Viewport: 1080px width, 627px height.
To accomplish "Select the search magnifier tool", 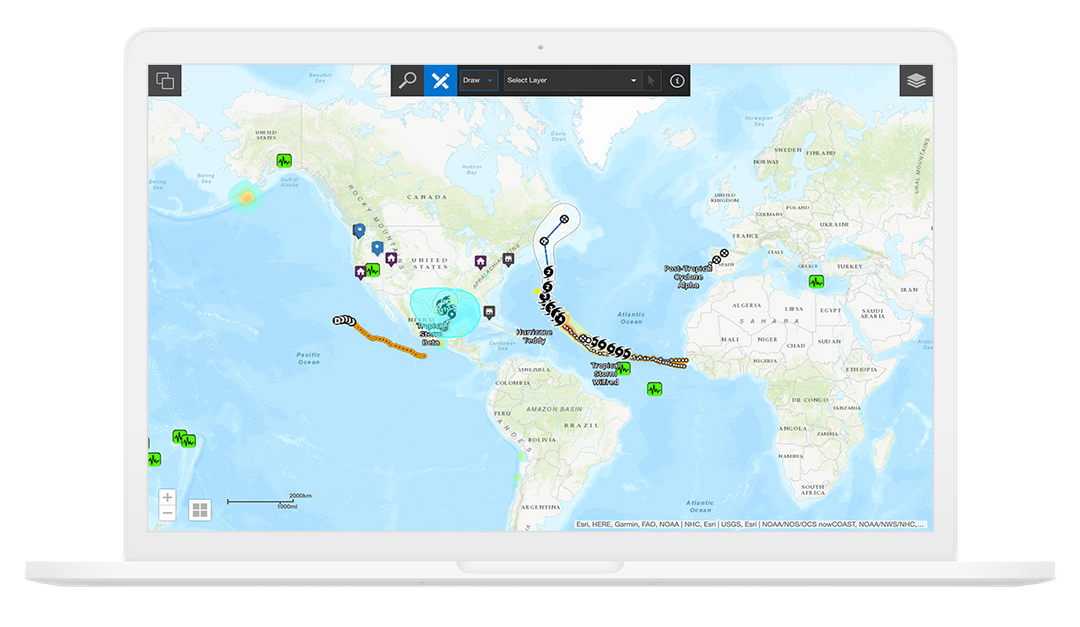I will pos(407,80).
